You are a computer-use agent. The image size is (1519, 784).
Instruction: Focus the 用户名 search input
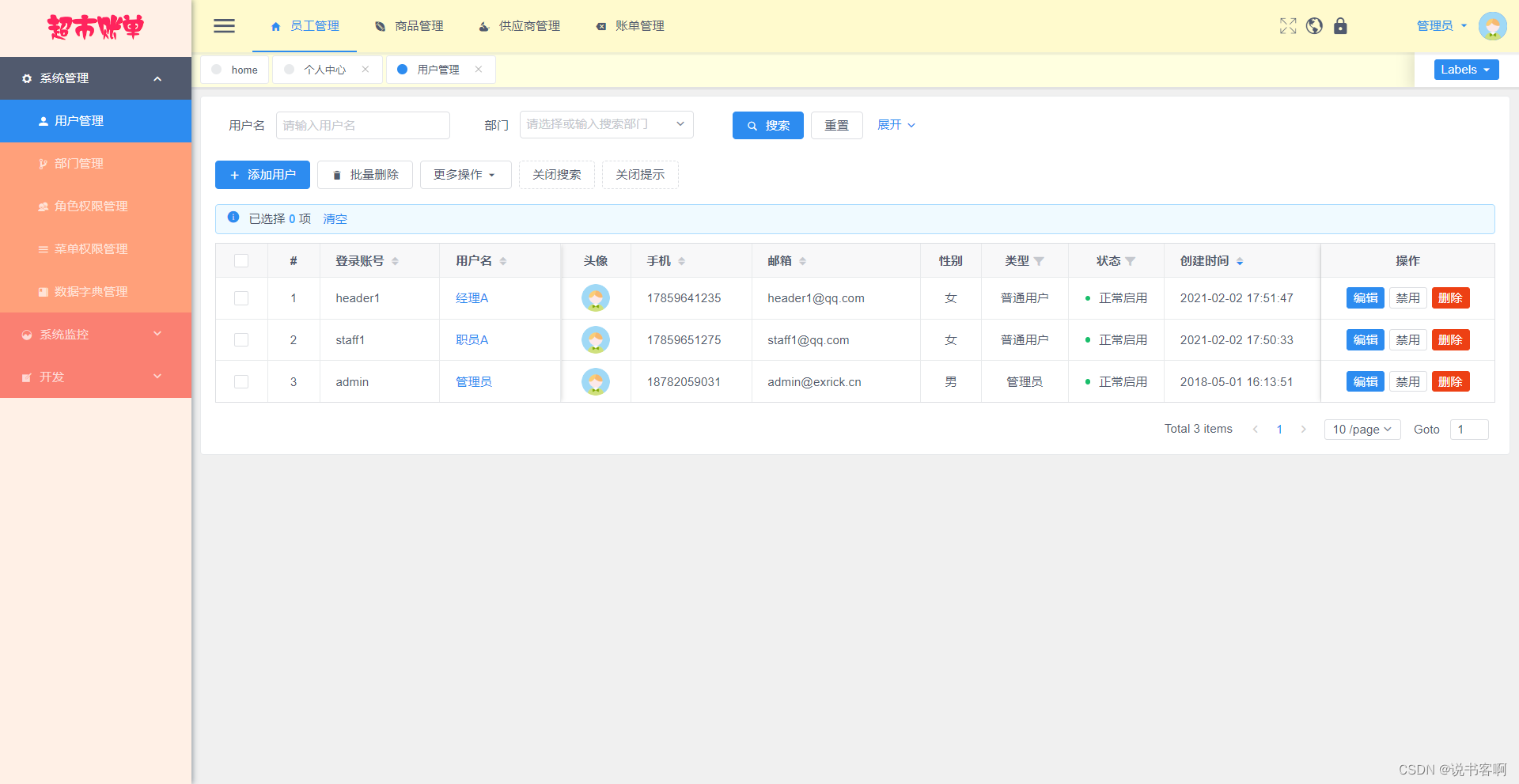pyautogui.click(x=363, y=125)
